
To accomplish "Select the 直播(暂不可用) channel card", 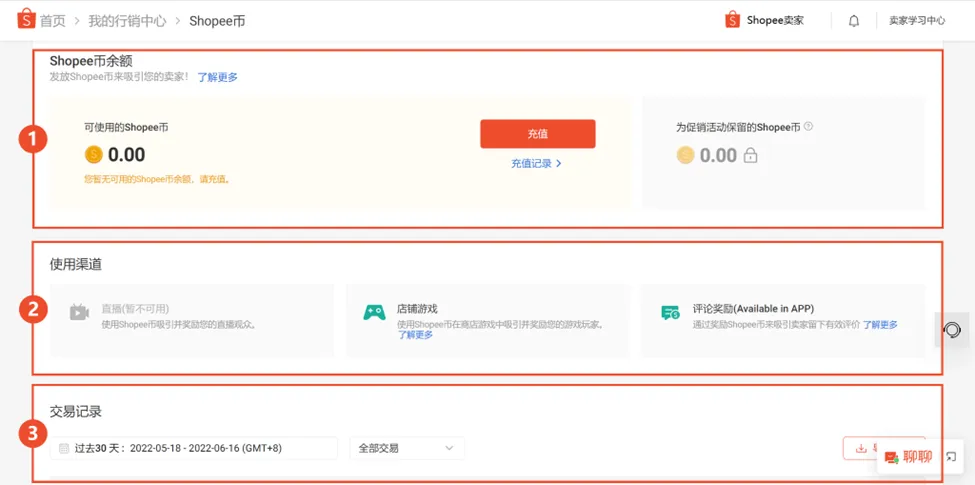I will pos(192,320).
